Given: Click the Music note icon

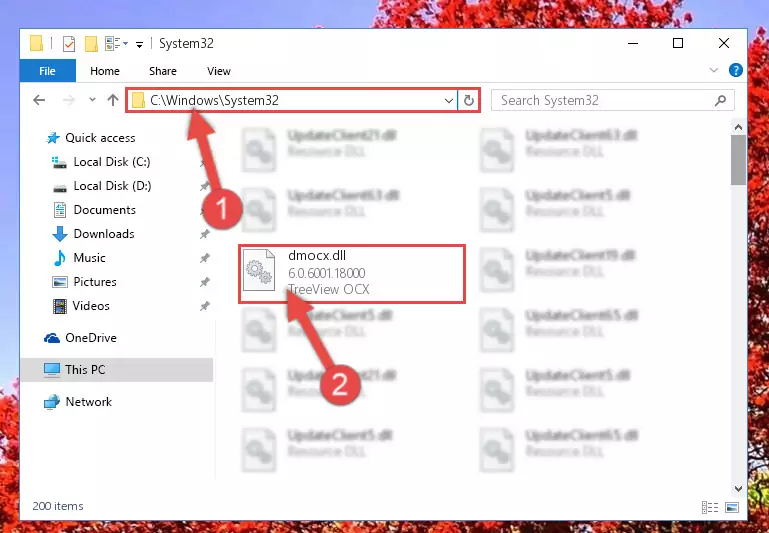Looking at the screenshot, I should (x=59, y=258).
